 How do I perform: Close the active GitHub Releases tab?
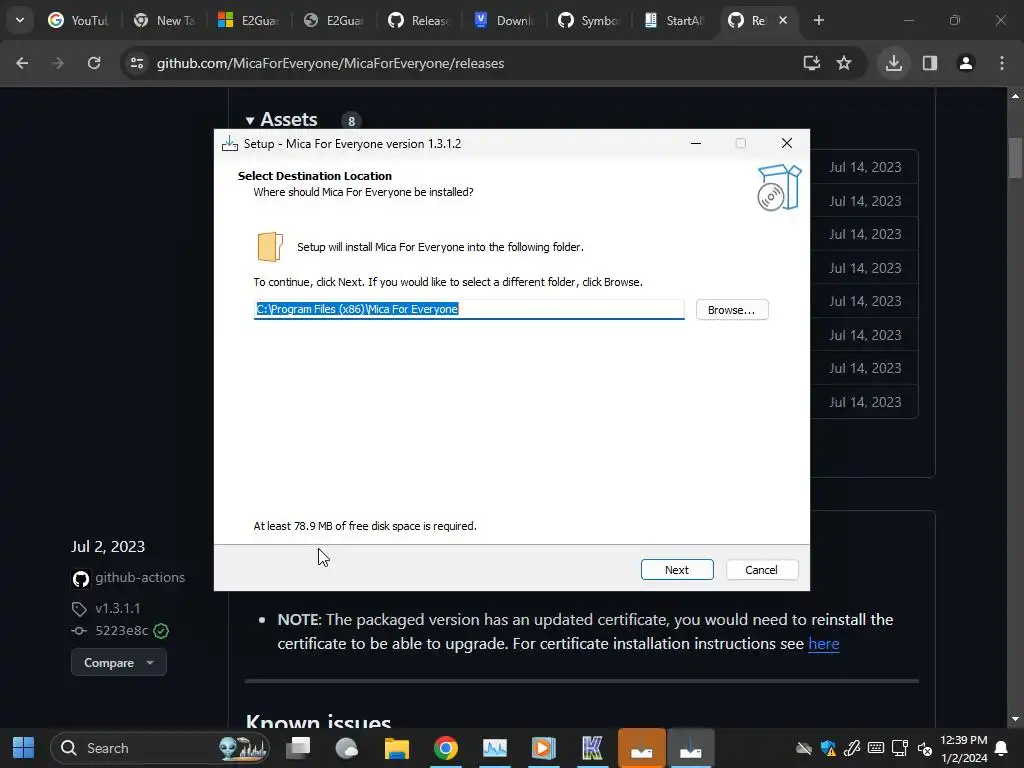(783, 20)
